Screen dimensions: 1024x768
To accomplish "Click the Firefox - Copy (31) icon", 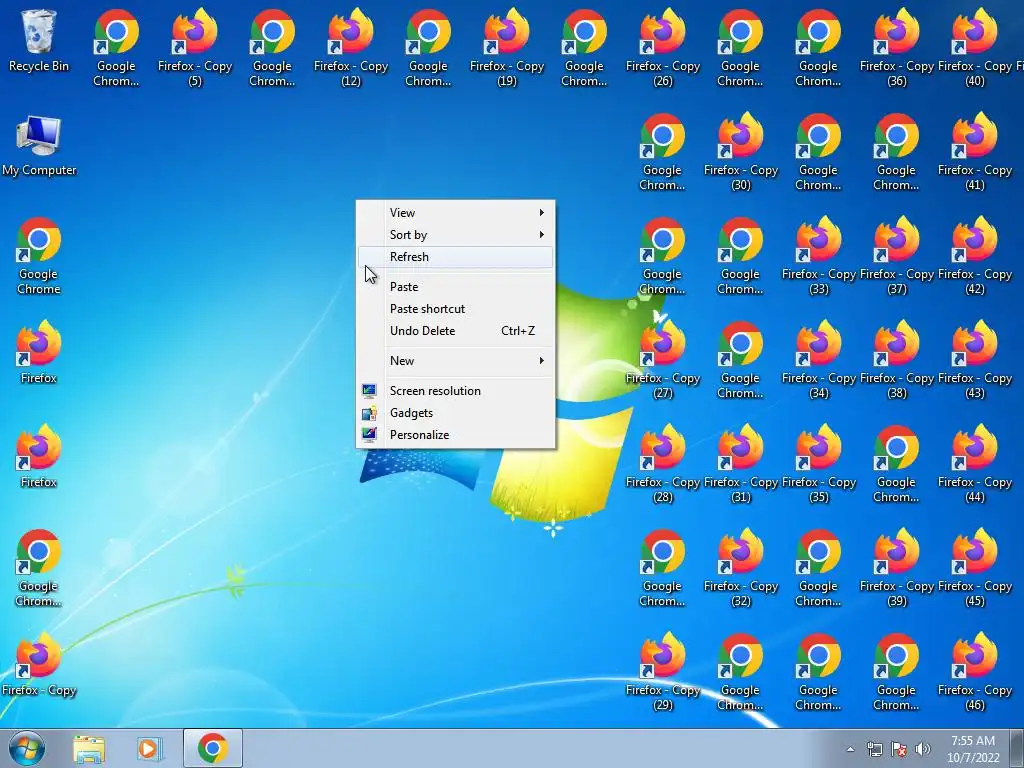I will (741, 464).
